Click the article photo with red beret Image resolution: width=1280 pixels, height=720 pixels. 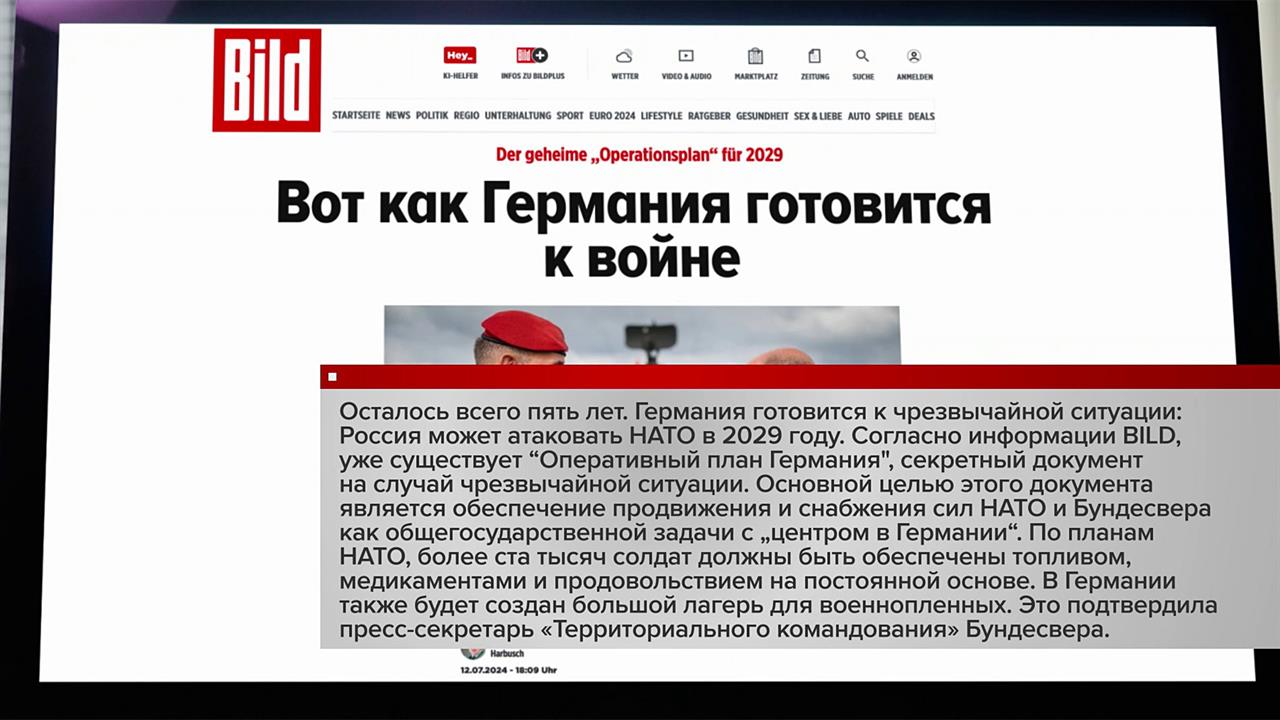coord(642,335)
